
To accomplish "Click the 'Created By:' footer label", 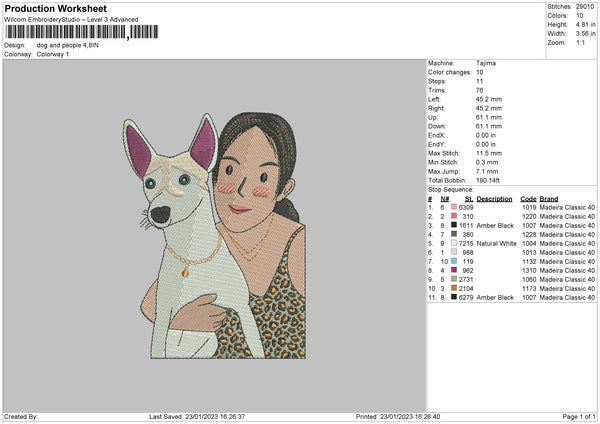I will 21,416.
